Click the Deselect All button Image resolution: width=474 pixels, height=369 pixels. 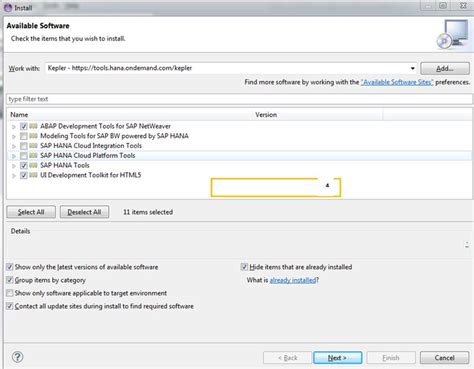tap(84, 212)
